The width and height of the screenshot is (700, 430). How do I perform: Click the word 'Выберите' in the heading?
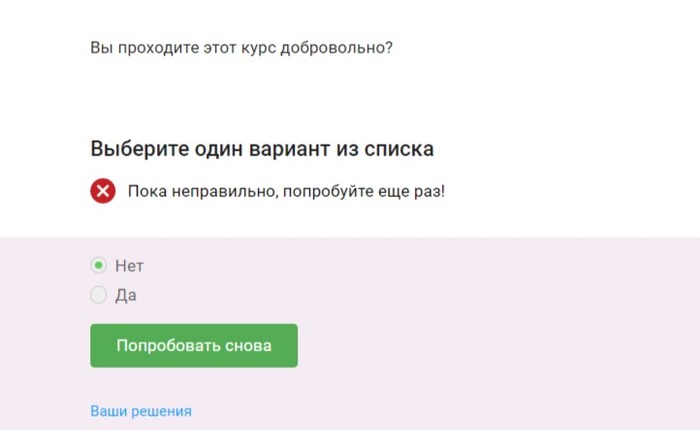click(140, 149)
